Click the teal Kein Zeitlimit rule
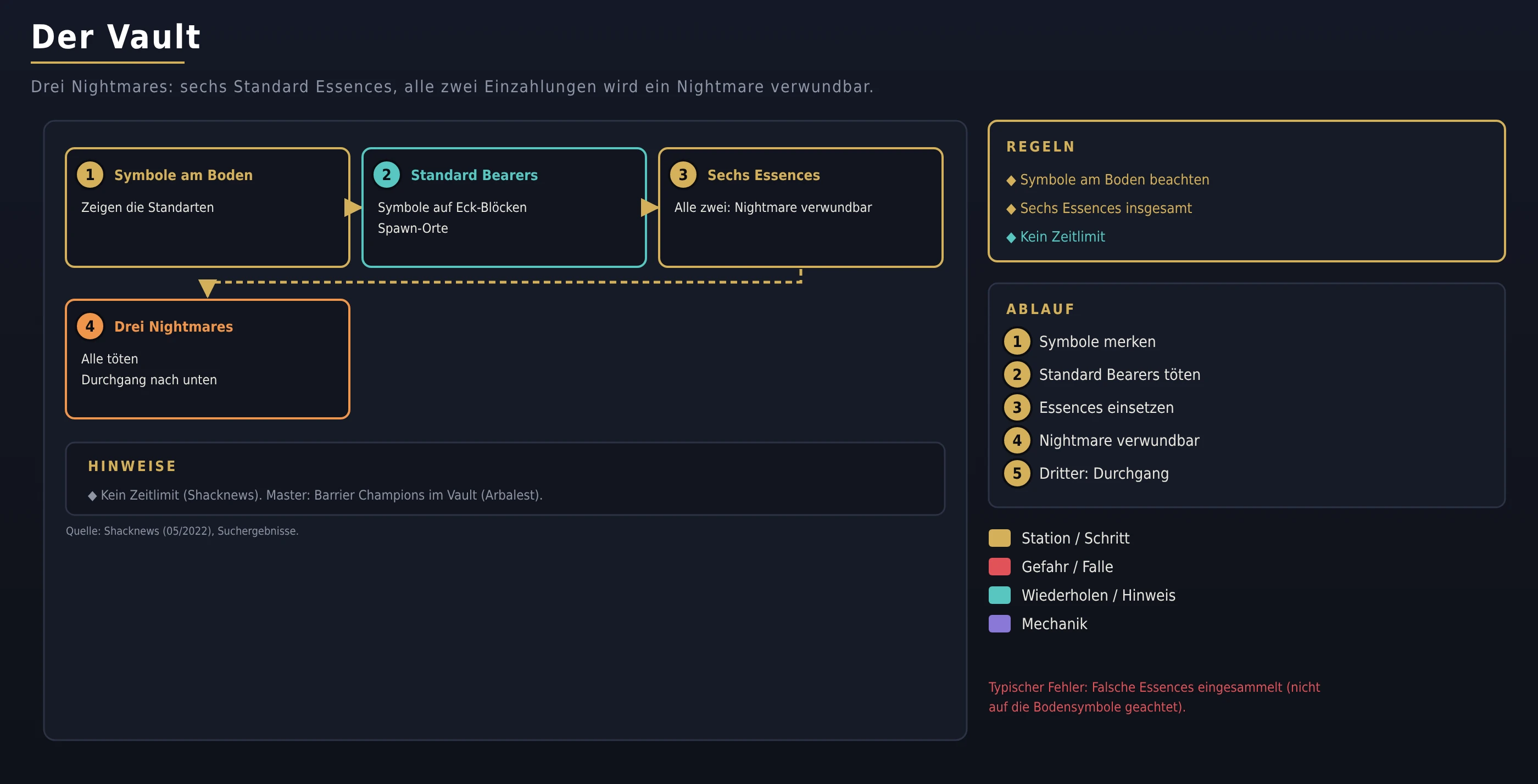 point(1056,237)
